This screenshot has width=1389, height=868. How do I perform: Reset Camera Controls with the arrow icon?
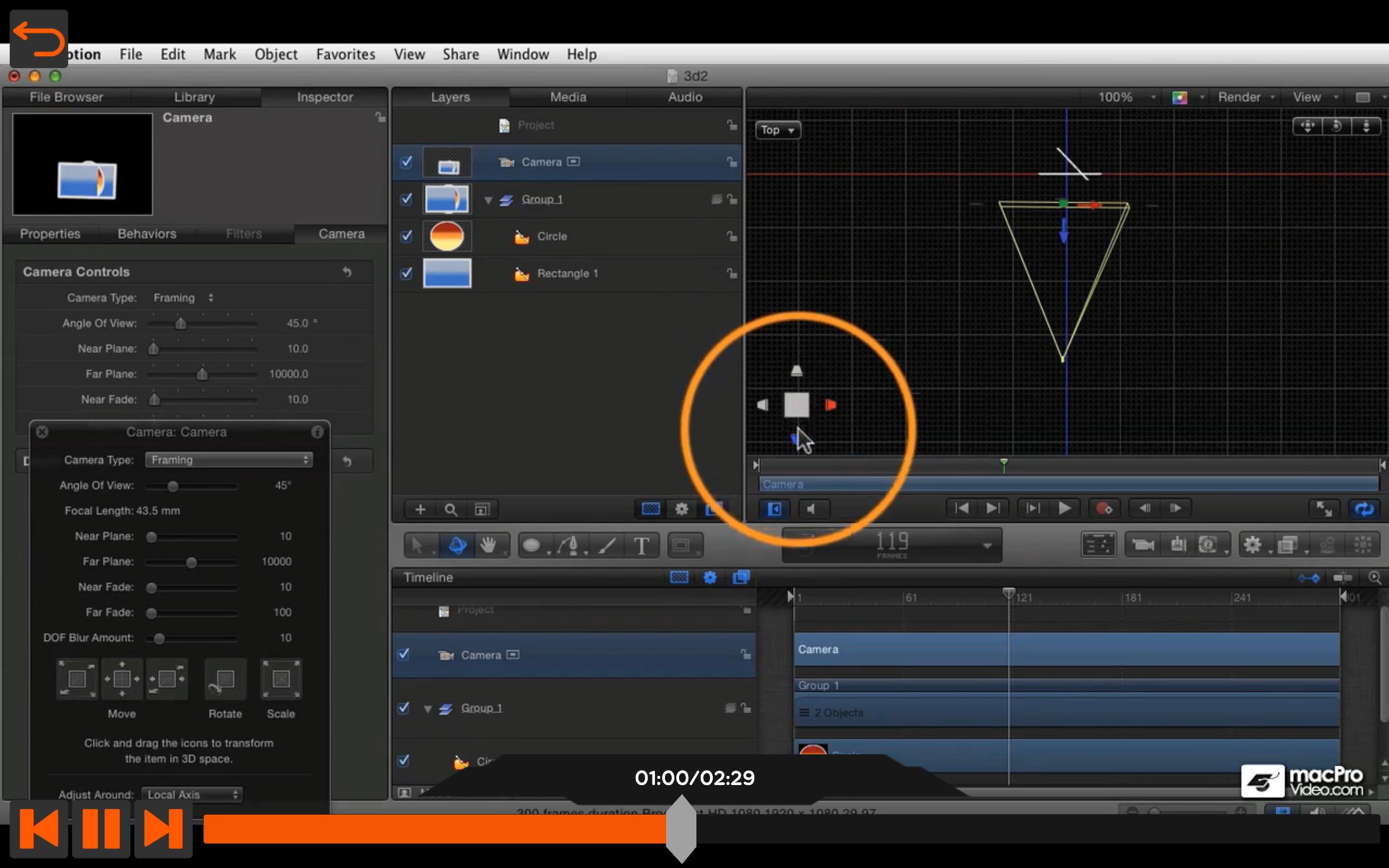pyautogui.click(x=347, y=271)
